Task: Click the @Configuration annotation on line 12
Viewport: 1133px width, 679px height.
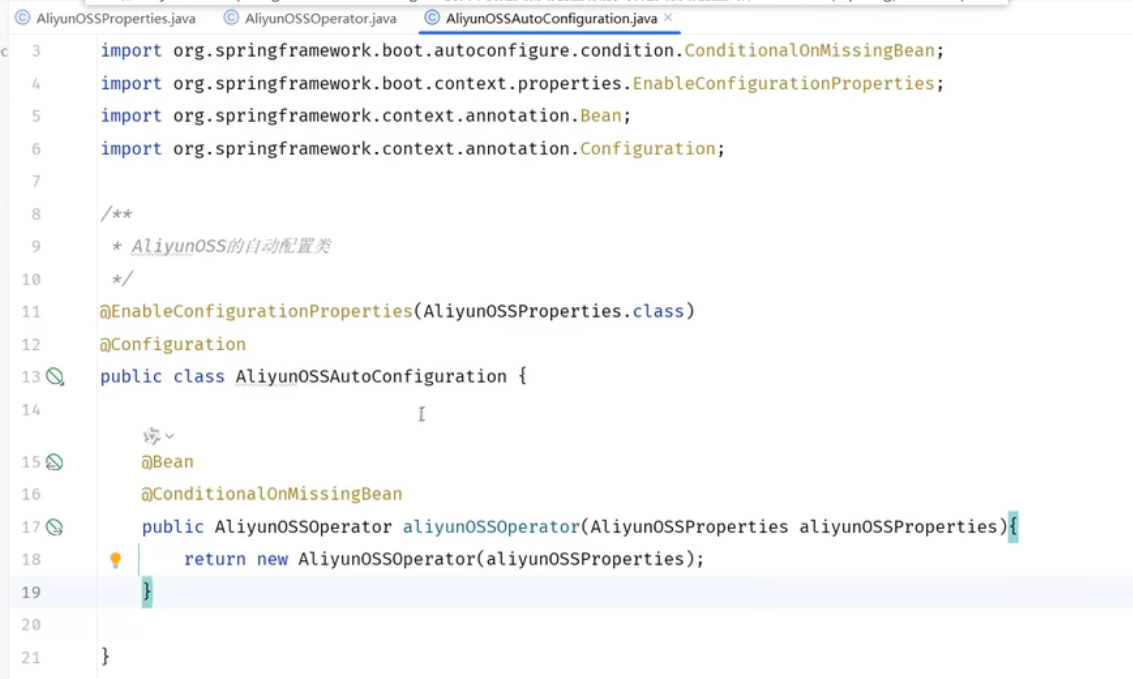Action: pos(173,345)
